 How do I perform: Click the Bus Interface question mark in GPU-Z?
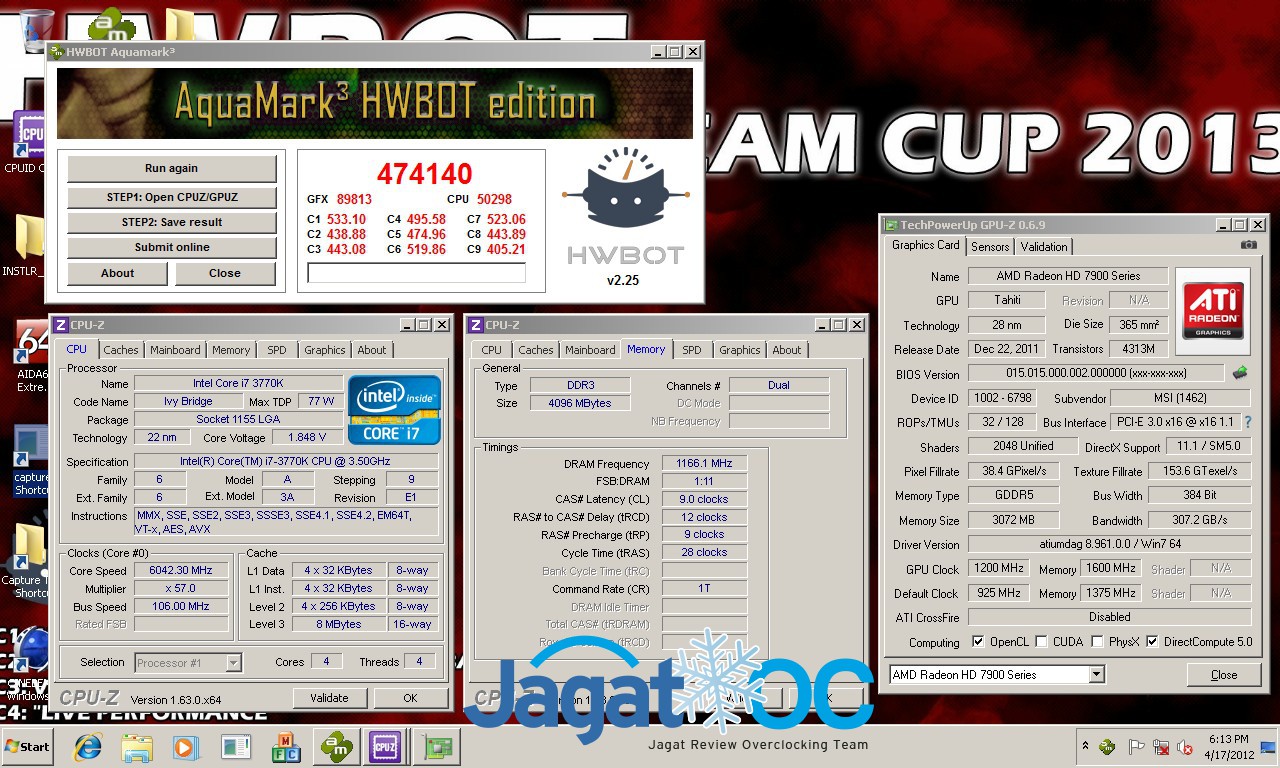pyautogui.click(x=1248, y=422)
